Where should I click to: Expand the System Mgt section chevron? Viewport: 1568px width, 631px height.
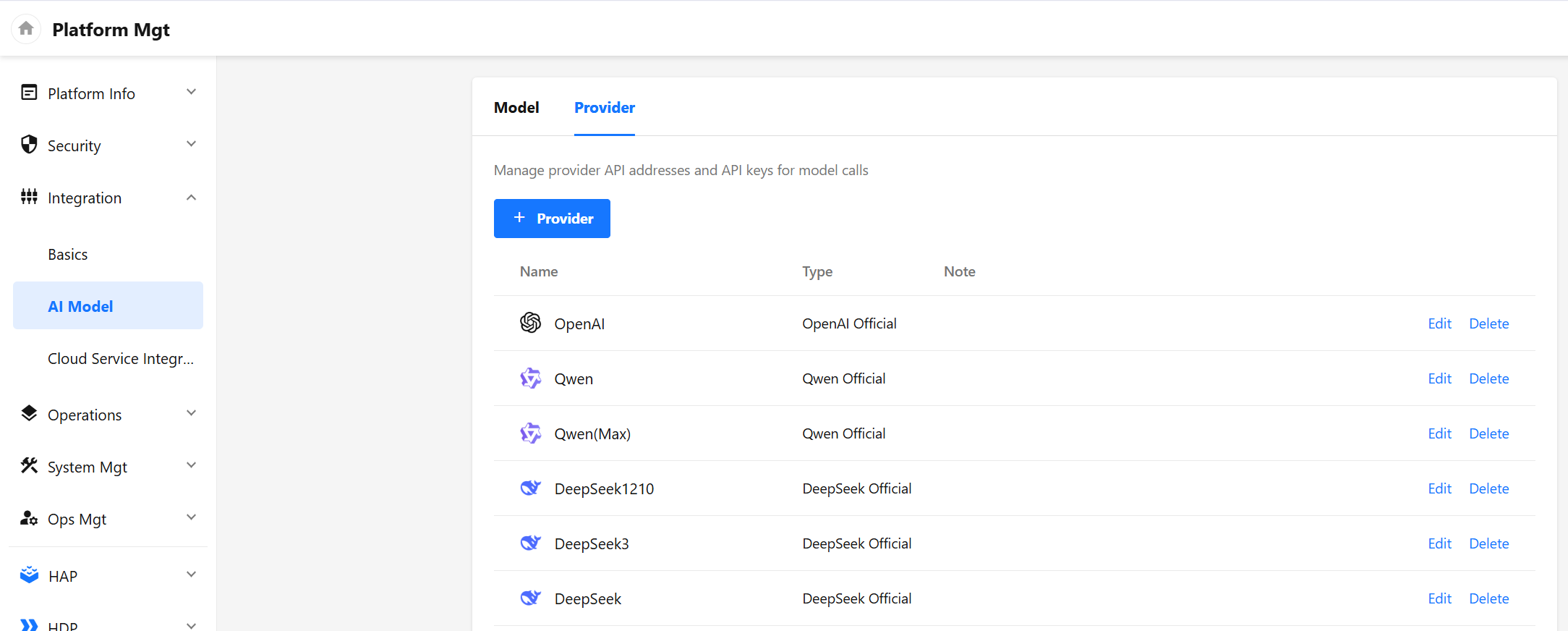[191, 465]
